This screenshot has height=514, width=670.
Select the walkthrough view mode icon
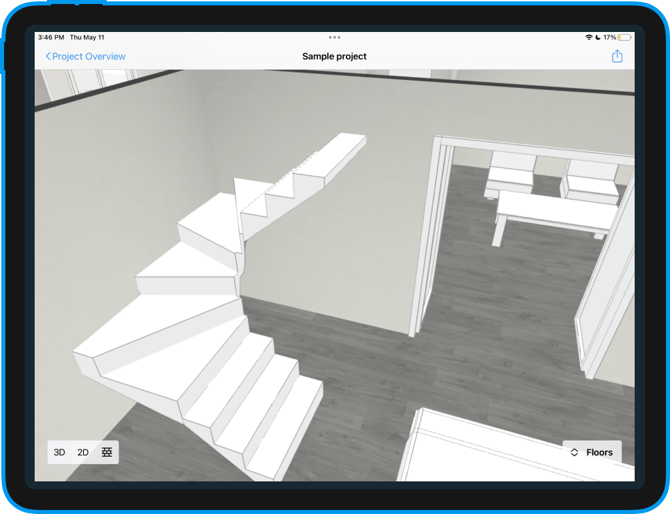pyautogui.click(x=107, y=452)
